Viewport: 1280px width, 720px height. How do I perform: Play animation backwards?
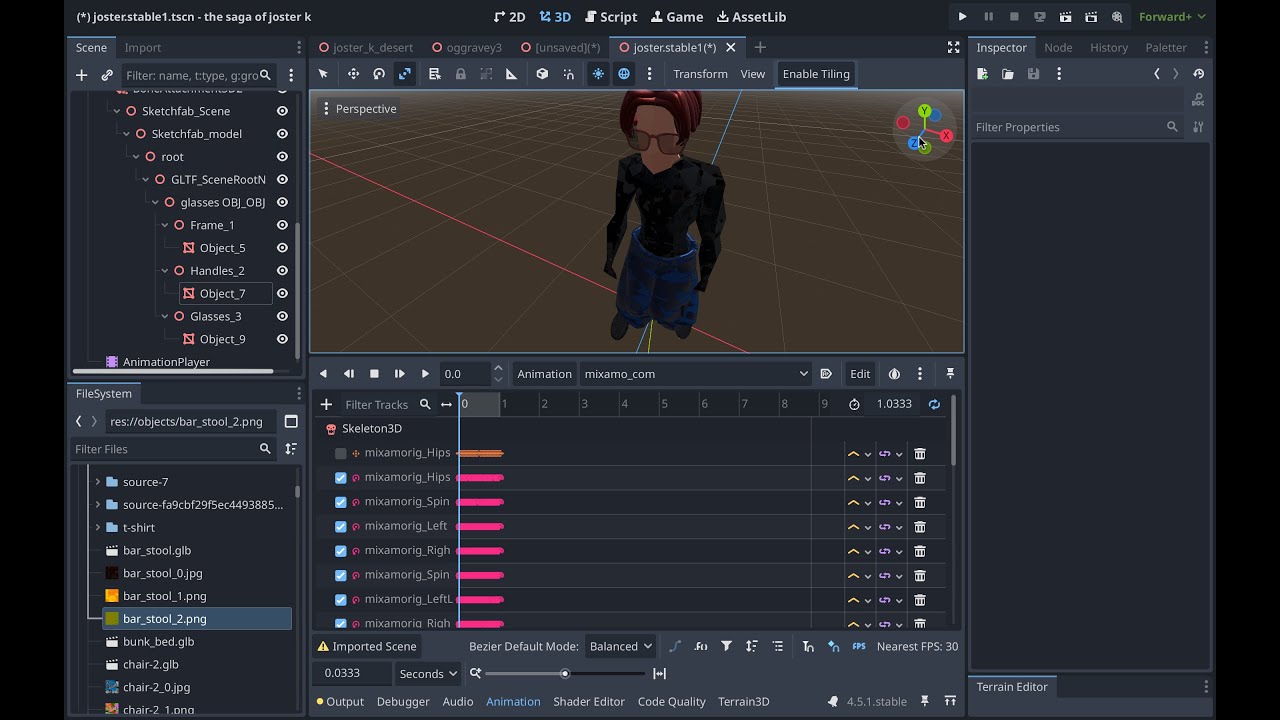323,374
